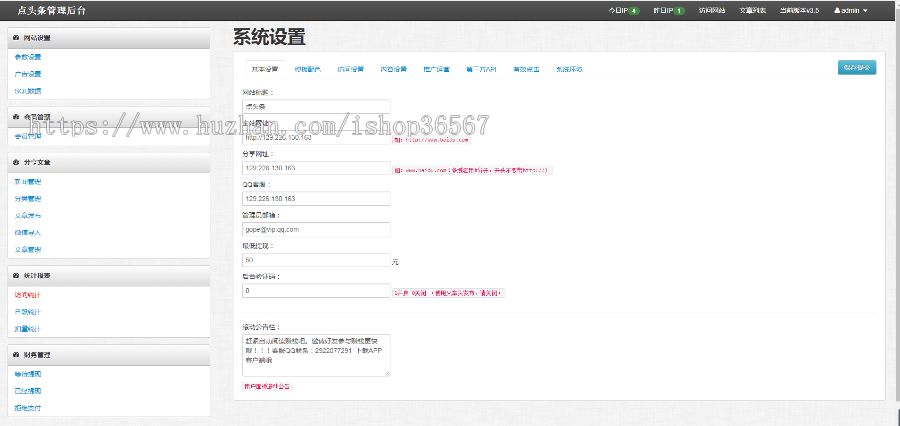The image size is (900, 426).
Task: Click the 分类文章 section header icon
Action: [16, 161]
